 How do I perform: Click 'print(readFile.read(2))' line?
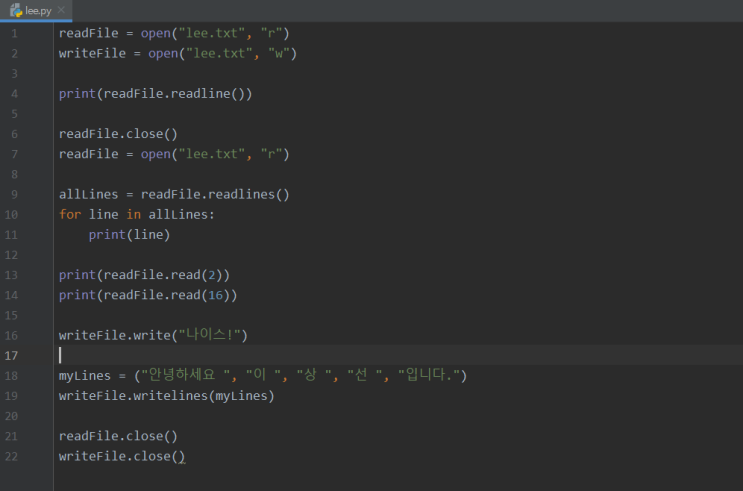point(144,275)
